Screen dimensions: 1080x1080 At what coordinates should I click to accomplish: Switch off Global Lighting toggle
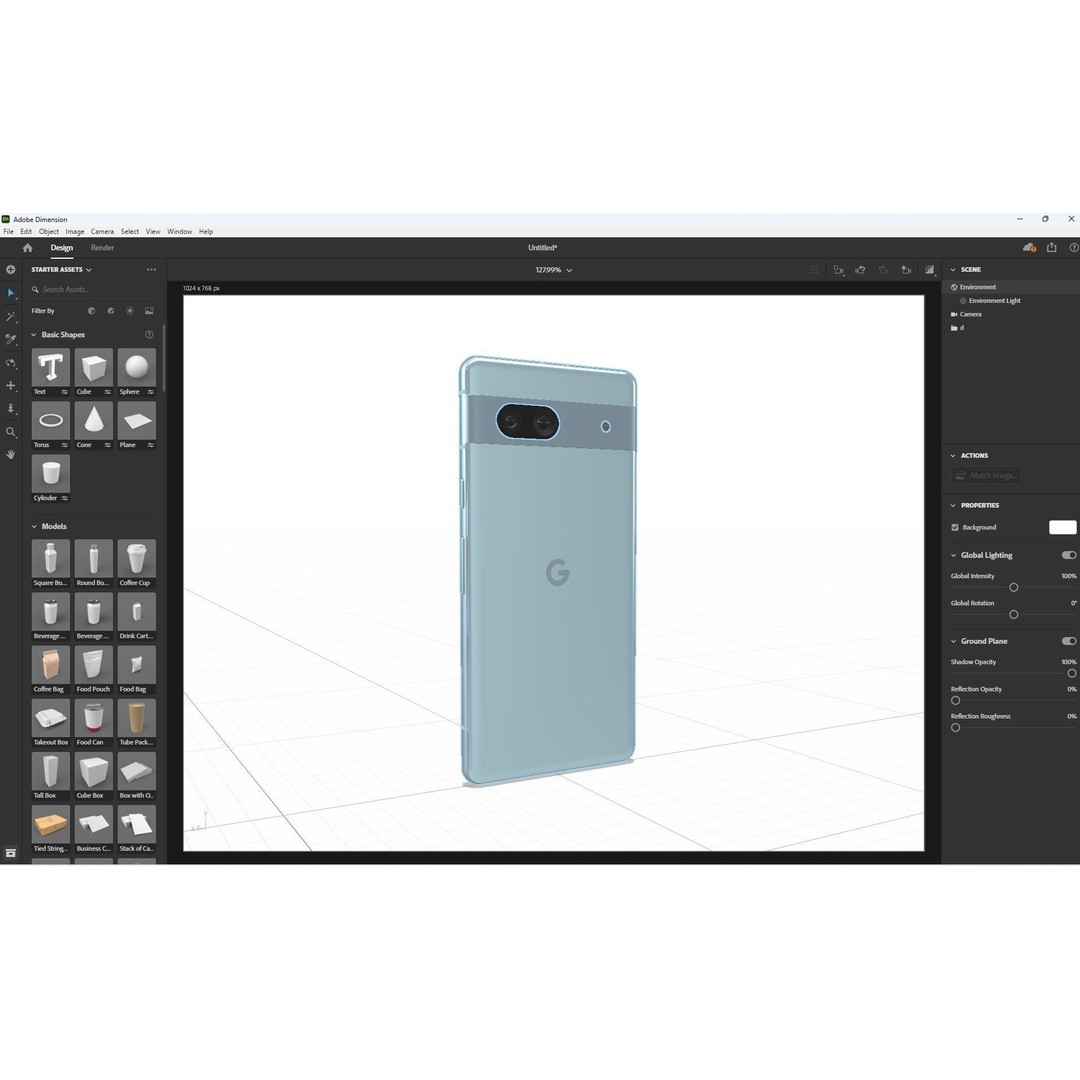(1068, 555)
